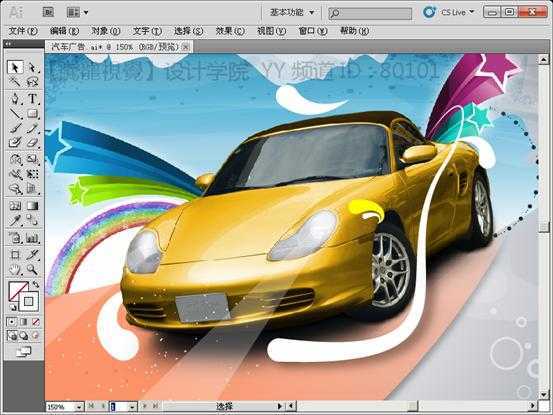Go to the next artboard
553x415 pixels.
click(x=144, y=407)
